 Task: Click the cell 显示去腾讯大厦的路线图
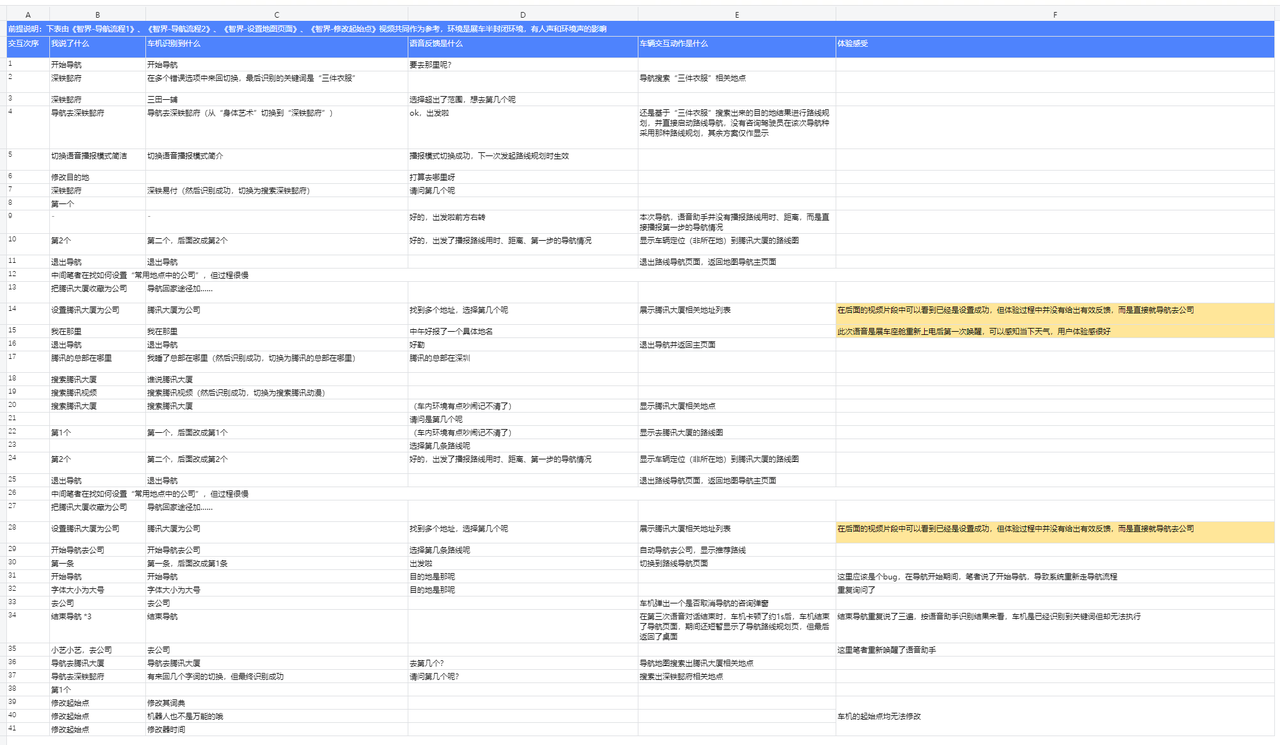click(x=737, y=432)
